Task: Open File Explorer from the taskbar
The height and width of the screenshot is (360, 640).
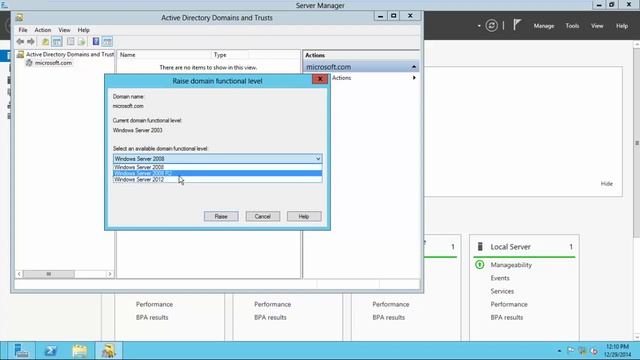Action: point(80,351)
